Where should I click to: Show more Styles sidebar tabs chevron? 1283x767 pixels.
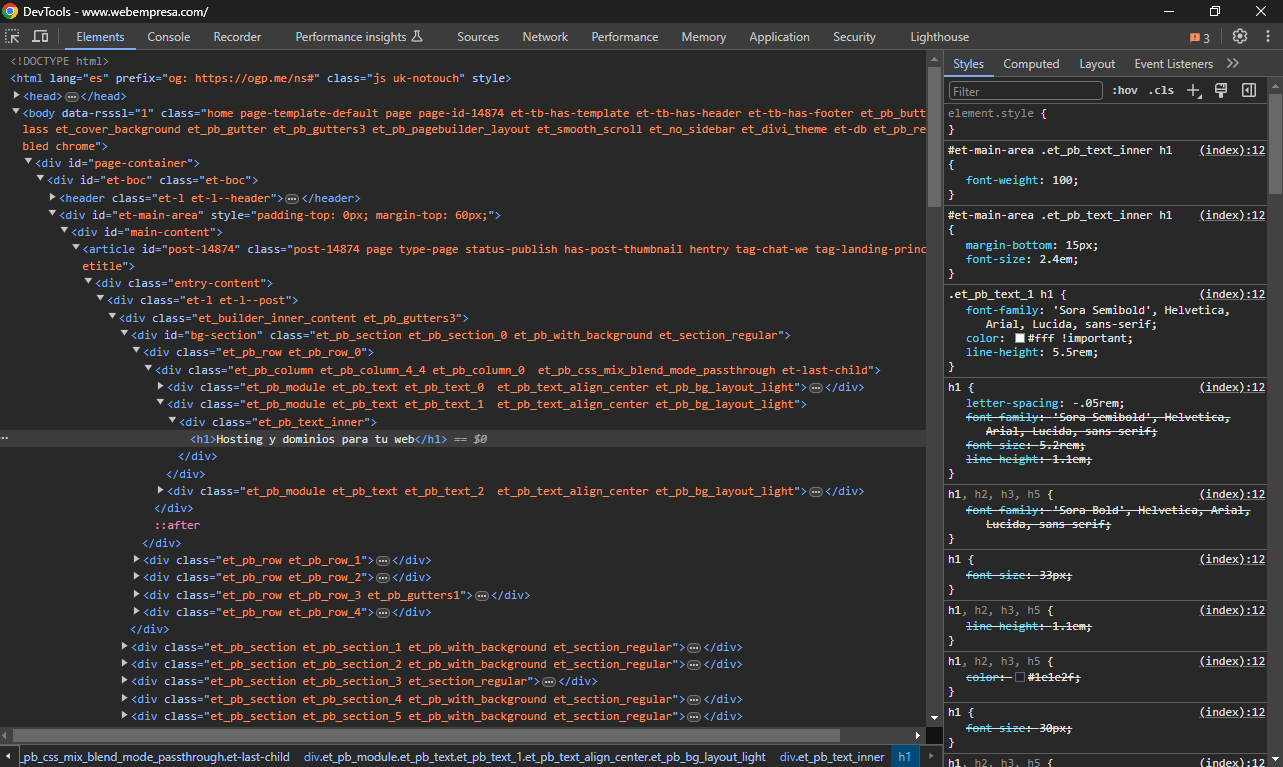[x=1233, y=63]
